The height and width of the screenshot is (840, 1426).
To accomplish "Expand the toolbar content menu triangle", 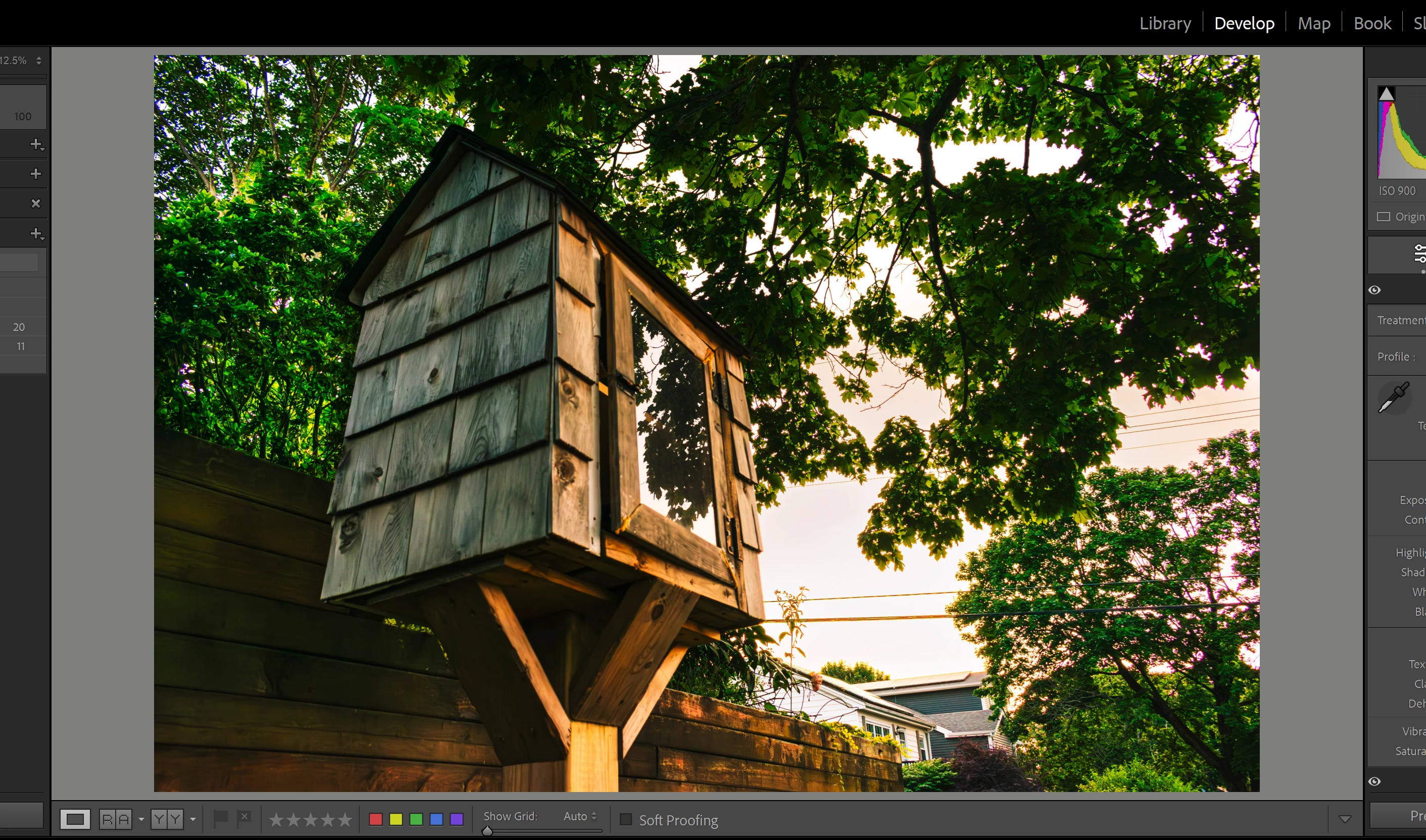I will tap(1345, 819).
